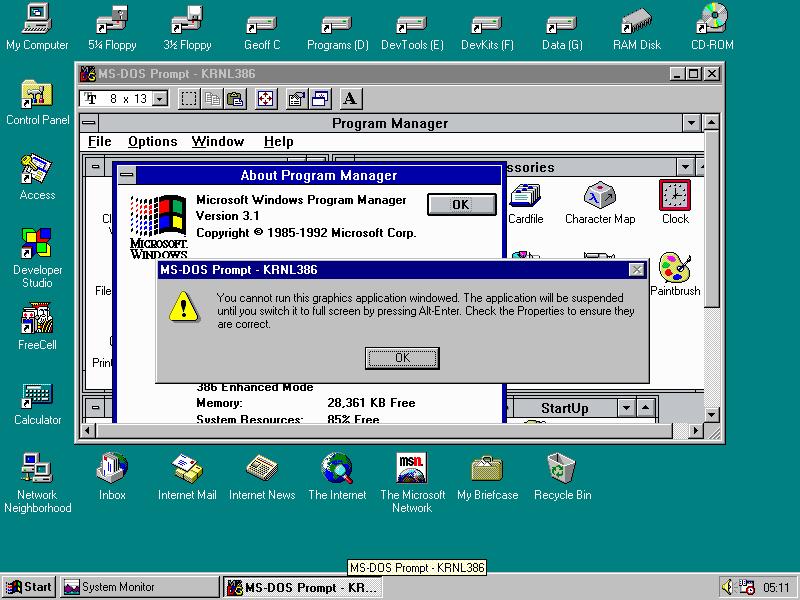Click the Font 'A' toolbar button
The image size is (800, 600).
coord(350,99)
